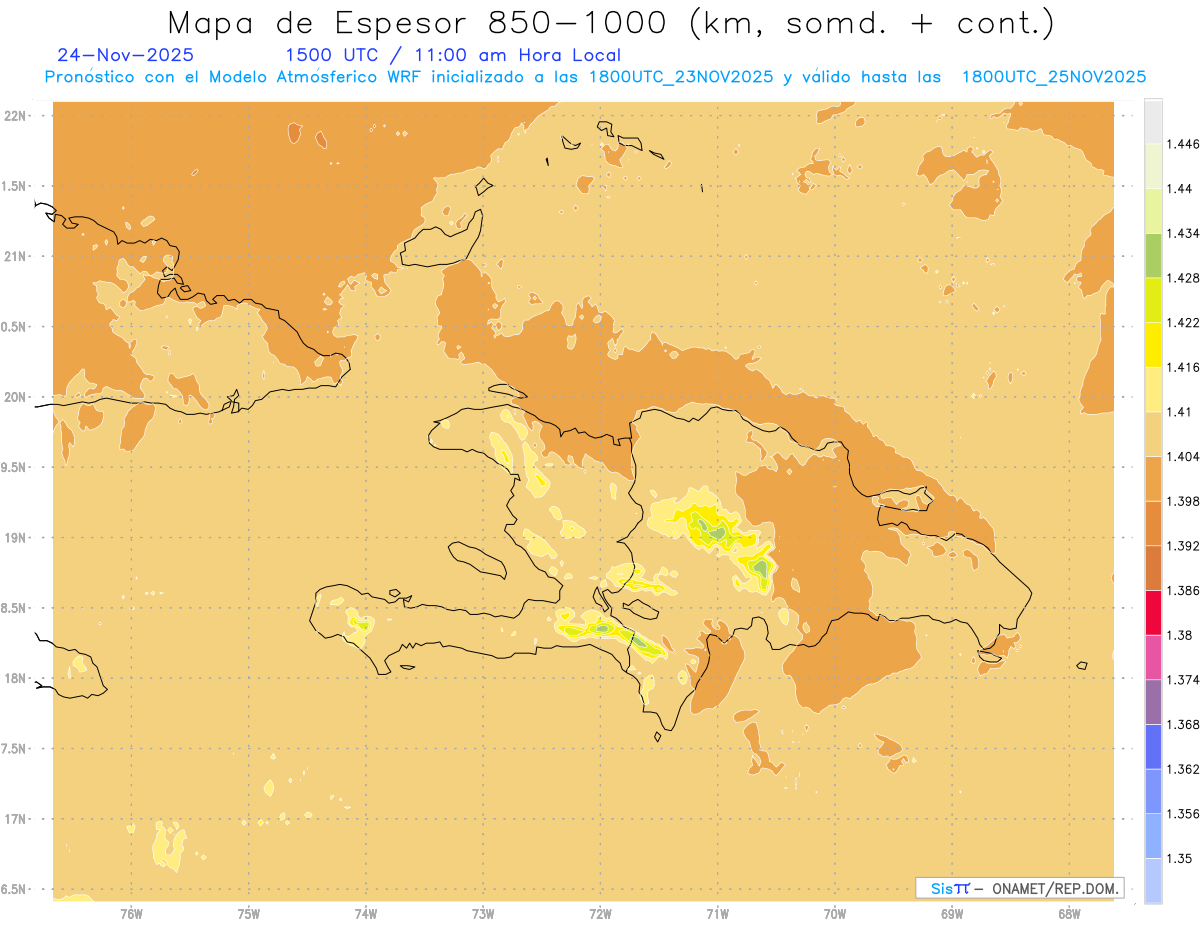Click the longitude label 74W
This screenshot has height=927, width=1200.
point(366,914)
